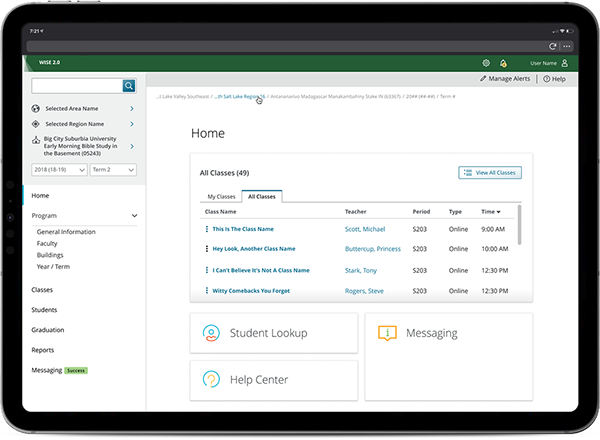Open the notifications bell icon
Screen dimensions: 600x440
(x=503, y=63)
